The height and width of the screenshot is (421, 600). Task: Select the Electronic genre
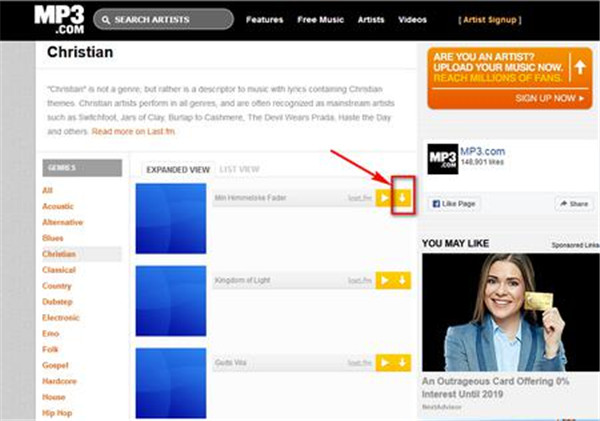tap(61, 318)
